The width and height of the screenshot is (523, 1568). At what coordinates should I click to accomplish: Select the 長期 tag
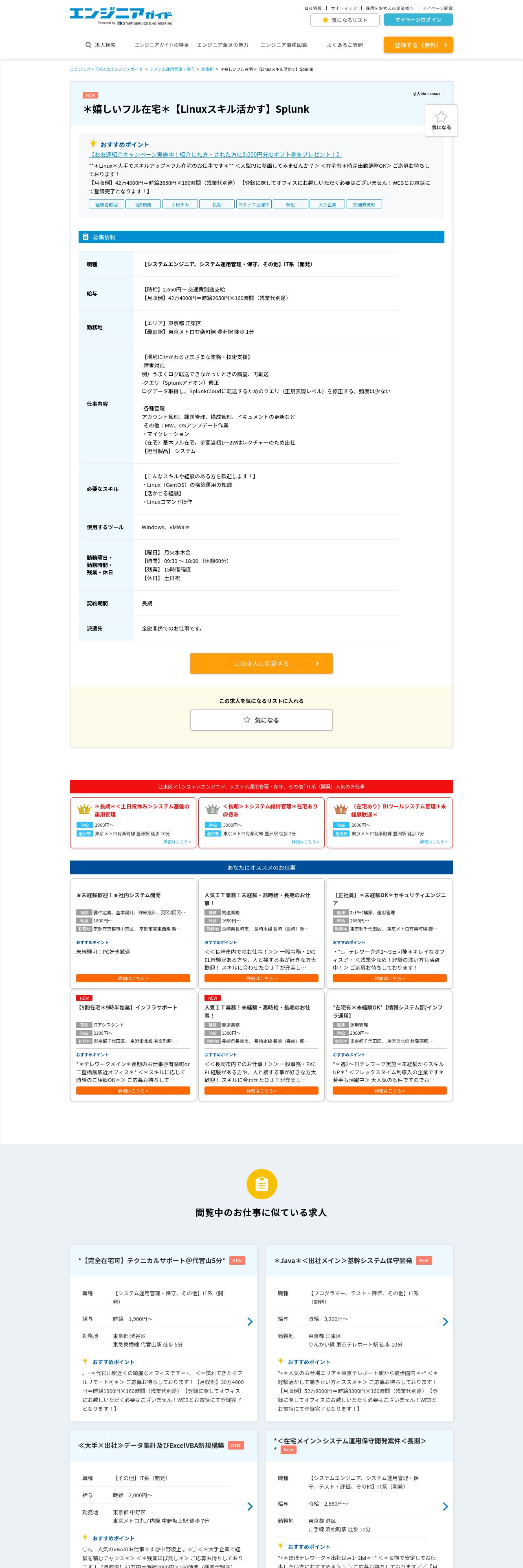pos(217,204)
